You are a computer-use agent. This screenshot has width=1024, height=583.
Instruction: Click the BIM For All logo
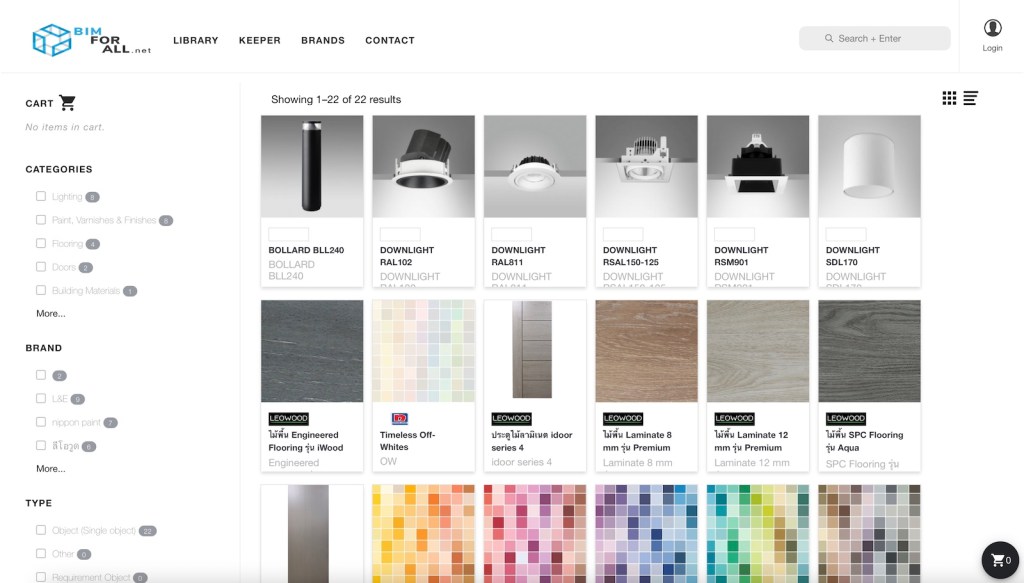pos(91,40)
